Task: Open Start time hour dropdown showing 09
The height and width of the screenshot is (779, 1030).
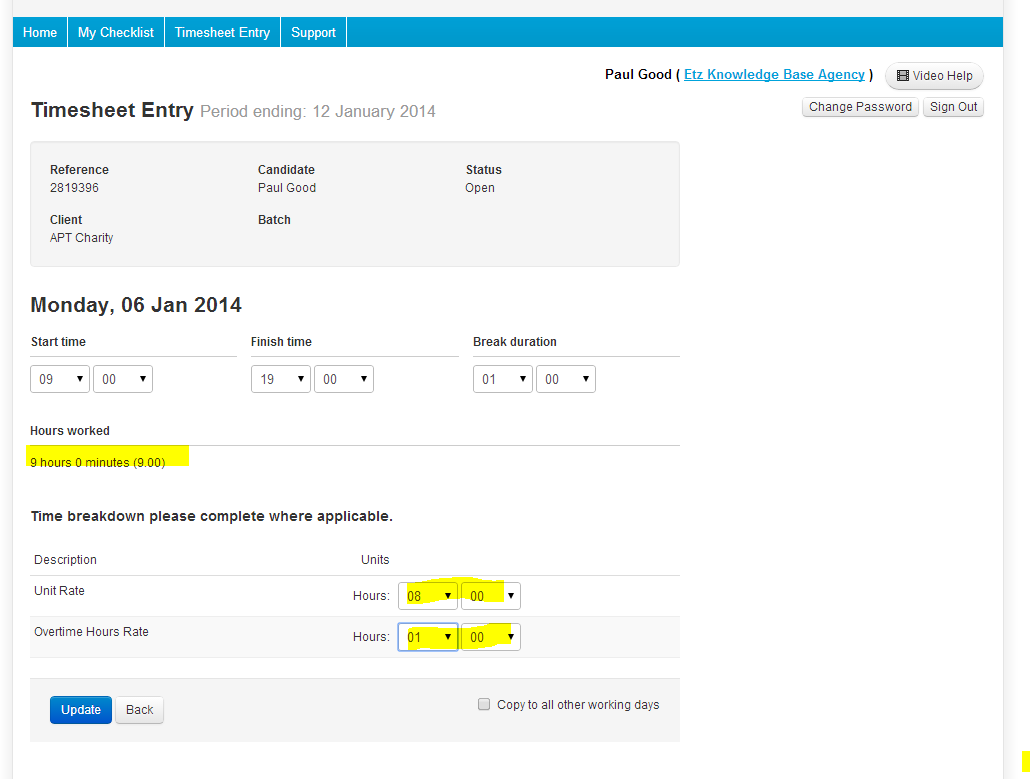Action: tap(60, 379)
